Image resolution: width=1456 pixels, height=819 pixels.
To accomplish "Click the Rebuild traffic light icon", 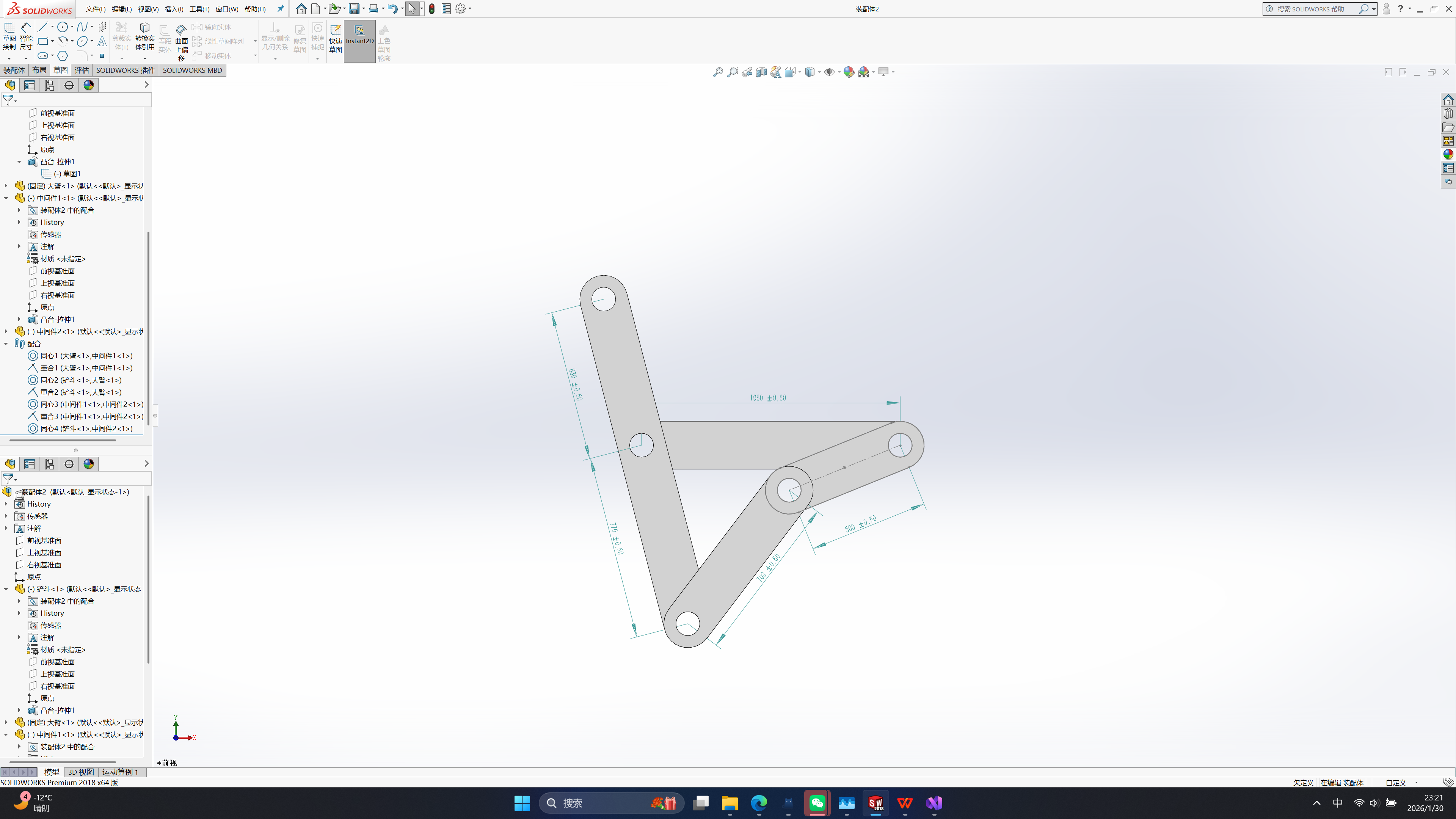I will [432, 8].
